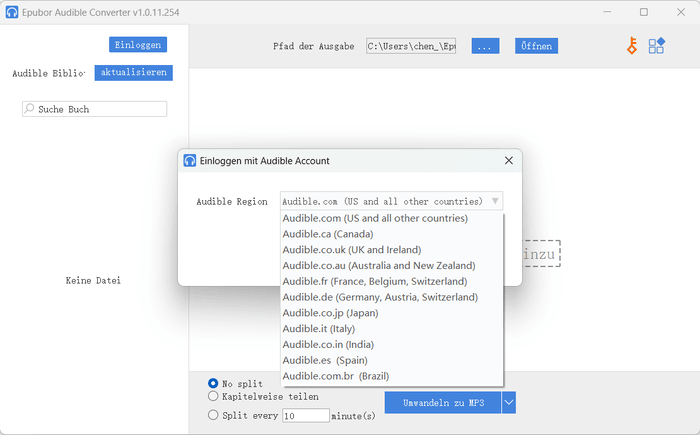
Task: Click the Pfad der Ausgabe label
Action: (313, 46)
